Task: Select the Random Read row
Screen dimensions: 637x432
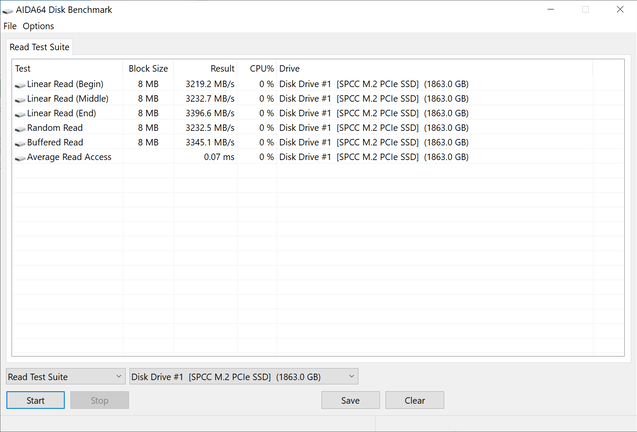Action: [x=318, y=128]
